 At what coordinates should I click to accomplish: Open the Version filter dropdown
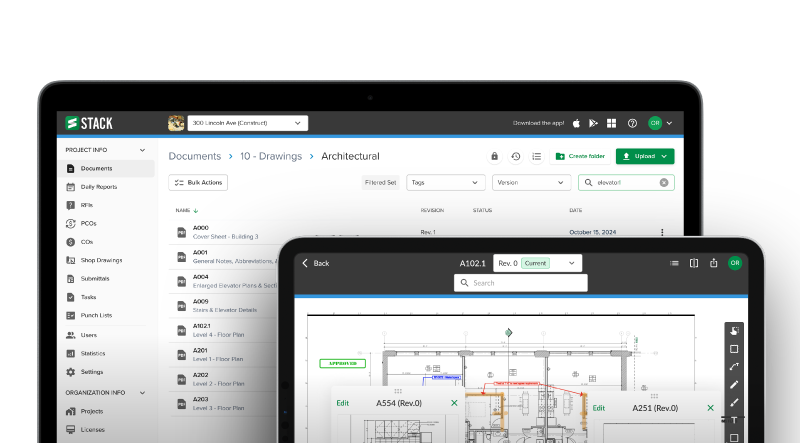(531, 183)
